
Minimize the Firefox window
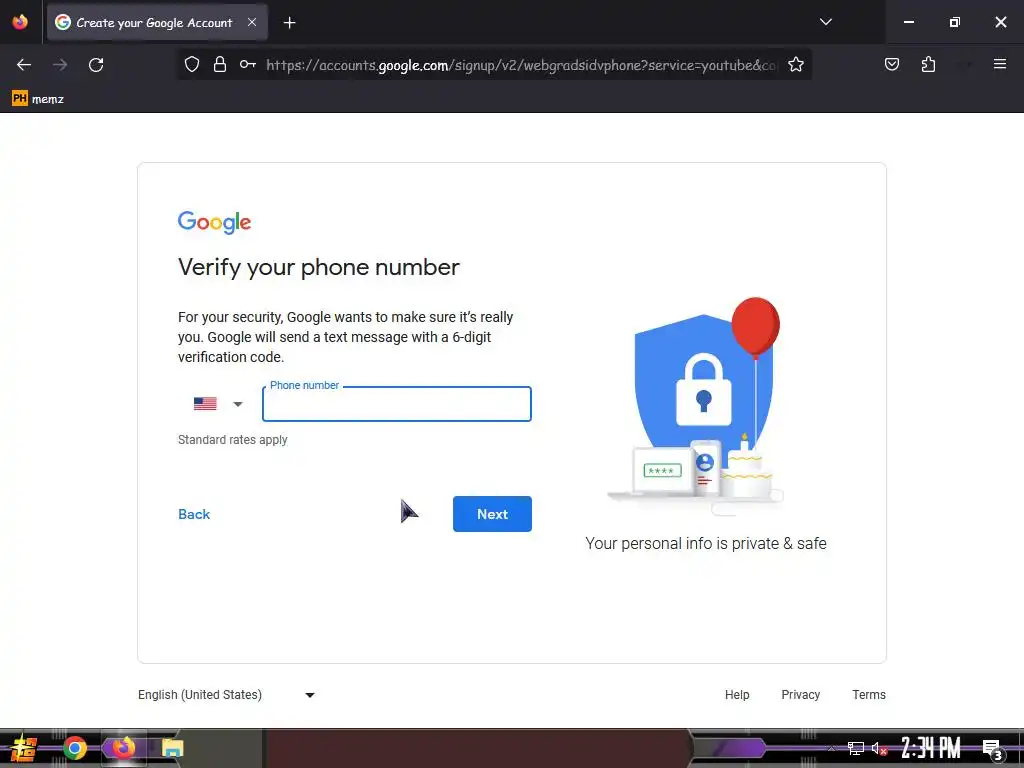tap(908, 22)
